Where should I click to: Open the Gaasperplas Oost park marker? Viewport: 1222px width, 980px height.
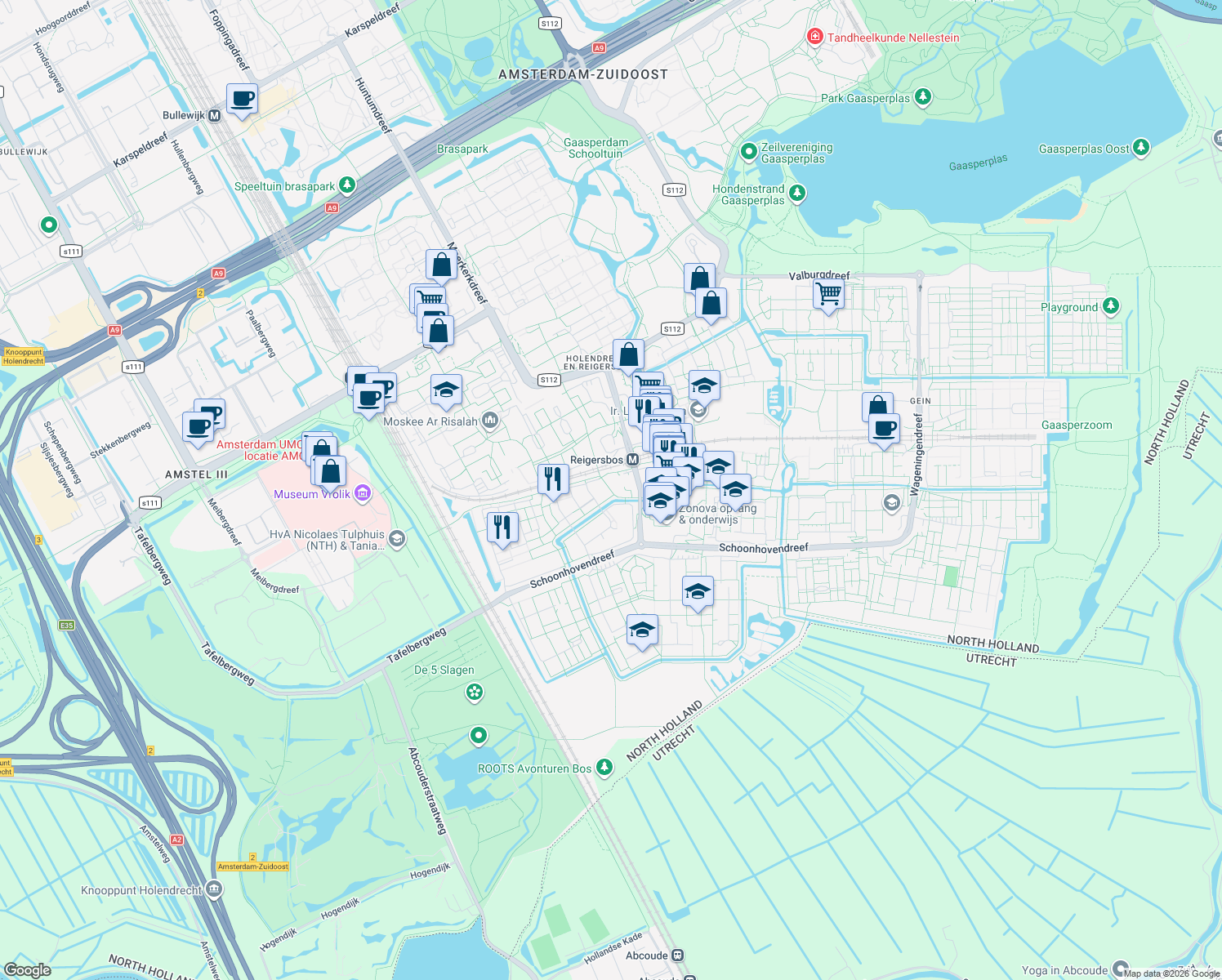1141,148
